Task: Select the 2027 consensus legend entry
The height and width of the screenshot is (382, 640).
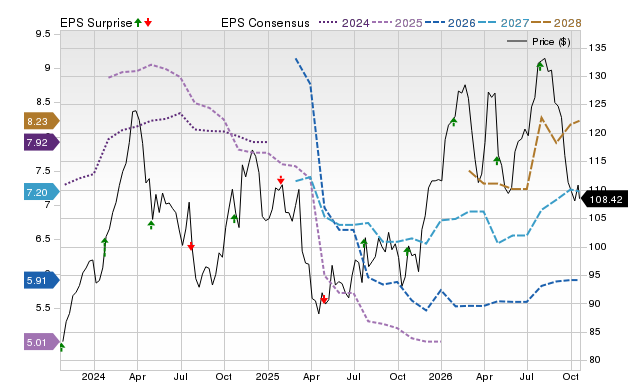Action: [x=503, y=23]
